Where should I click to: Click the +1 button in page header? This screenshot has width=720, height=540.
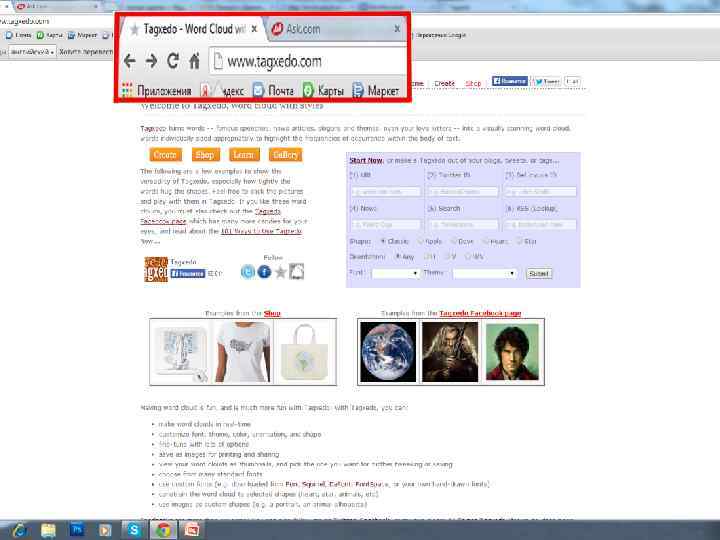tap(572, 82)
